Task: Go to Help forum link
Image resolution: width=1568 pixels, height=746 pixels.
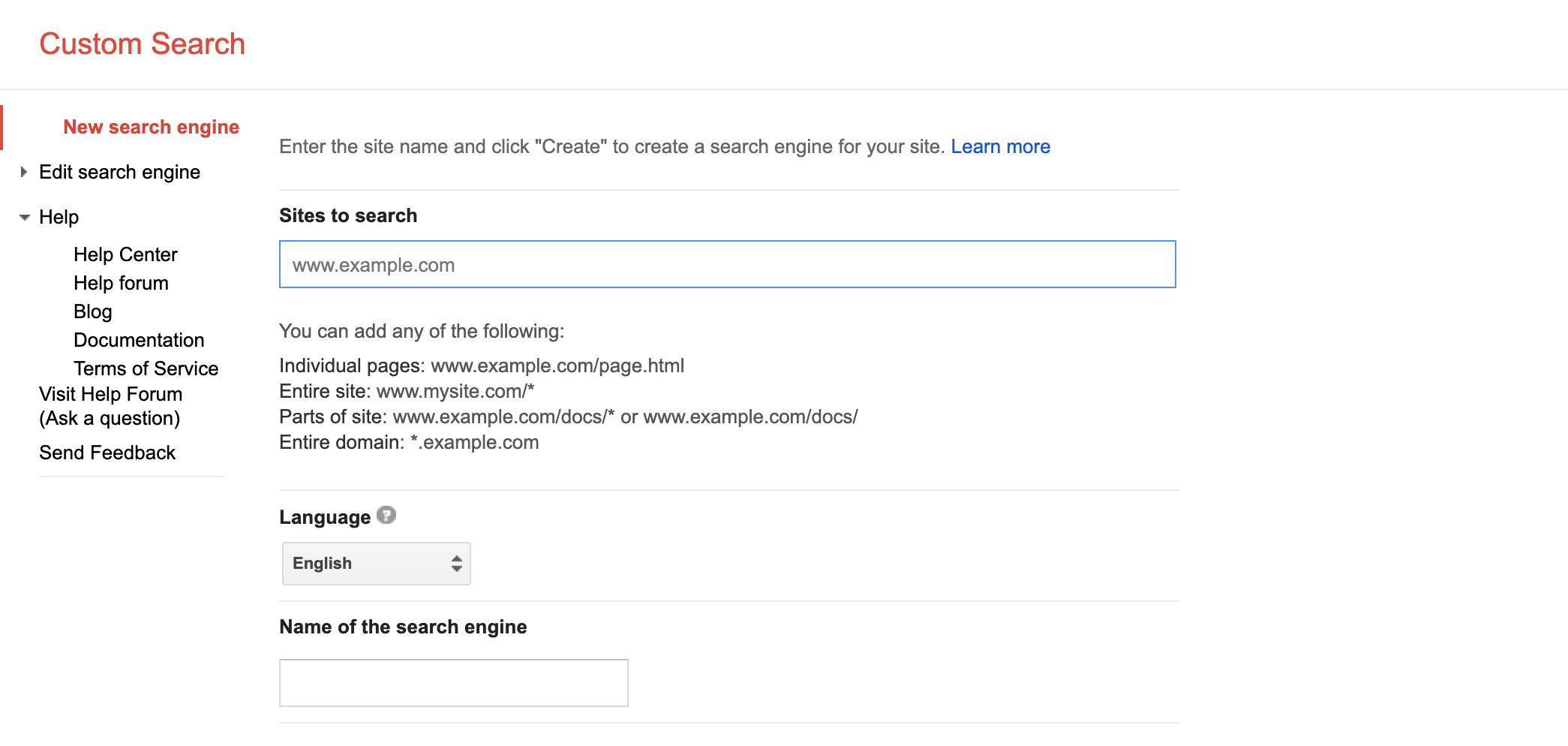Action: (121, 283)
